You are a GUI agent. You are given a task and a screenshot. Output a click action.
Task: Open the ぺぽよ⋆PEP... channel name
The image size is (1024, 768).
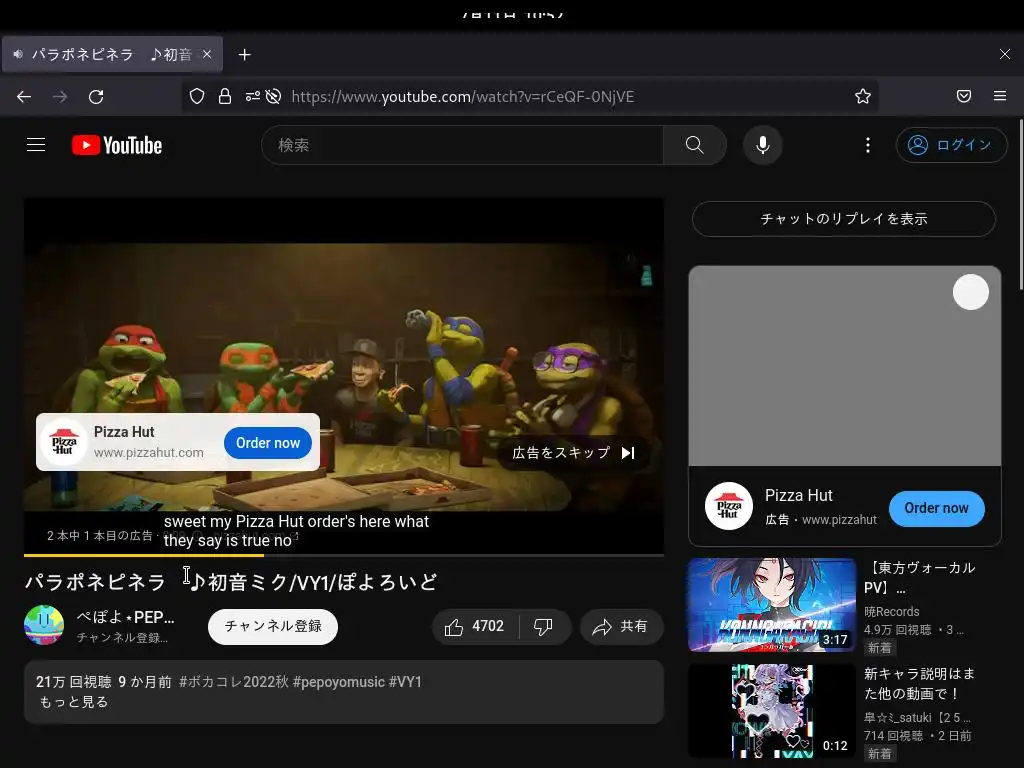point(125,617)
